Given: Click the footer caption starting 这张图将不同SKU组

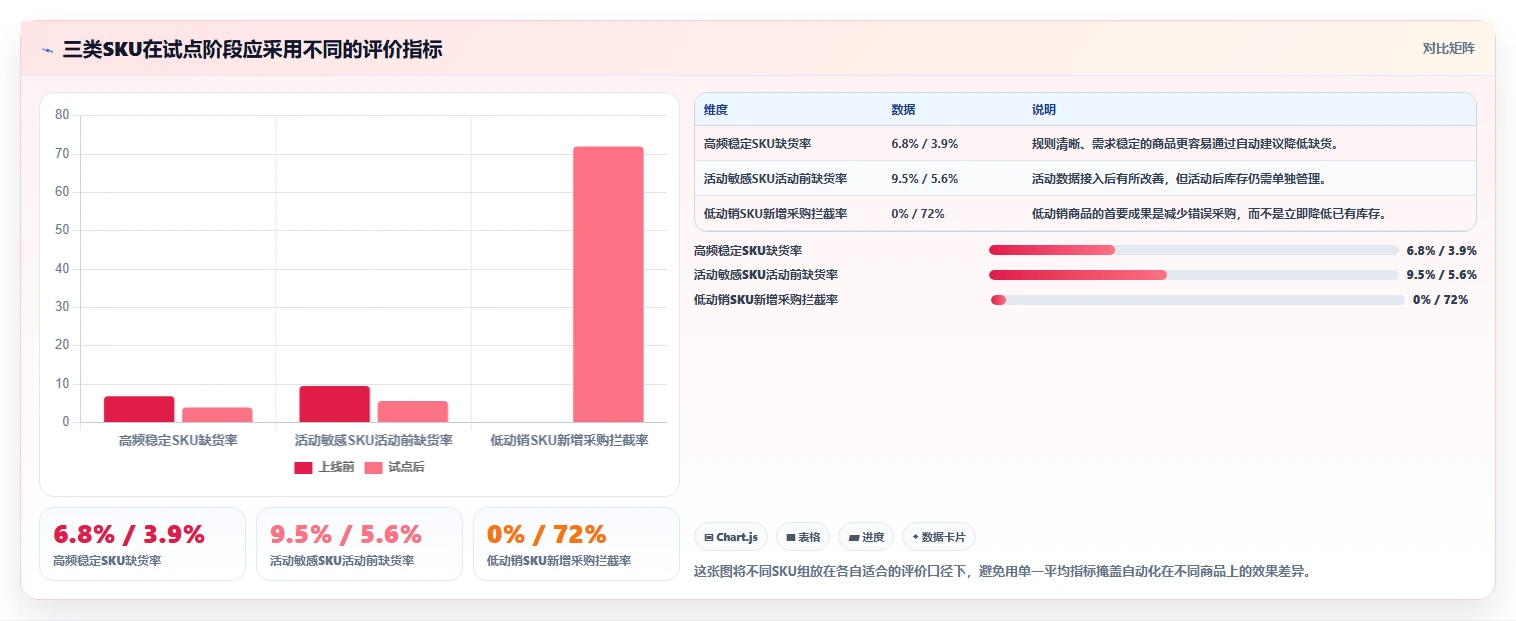Looking at the screenshot, I should tap(1002, 572).
